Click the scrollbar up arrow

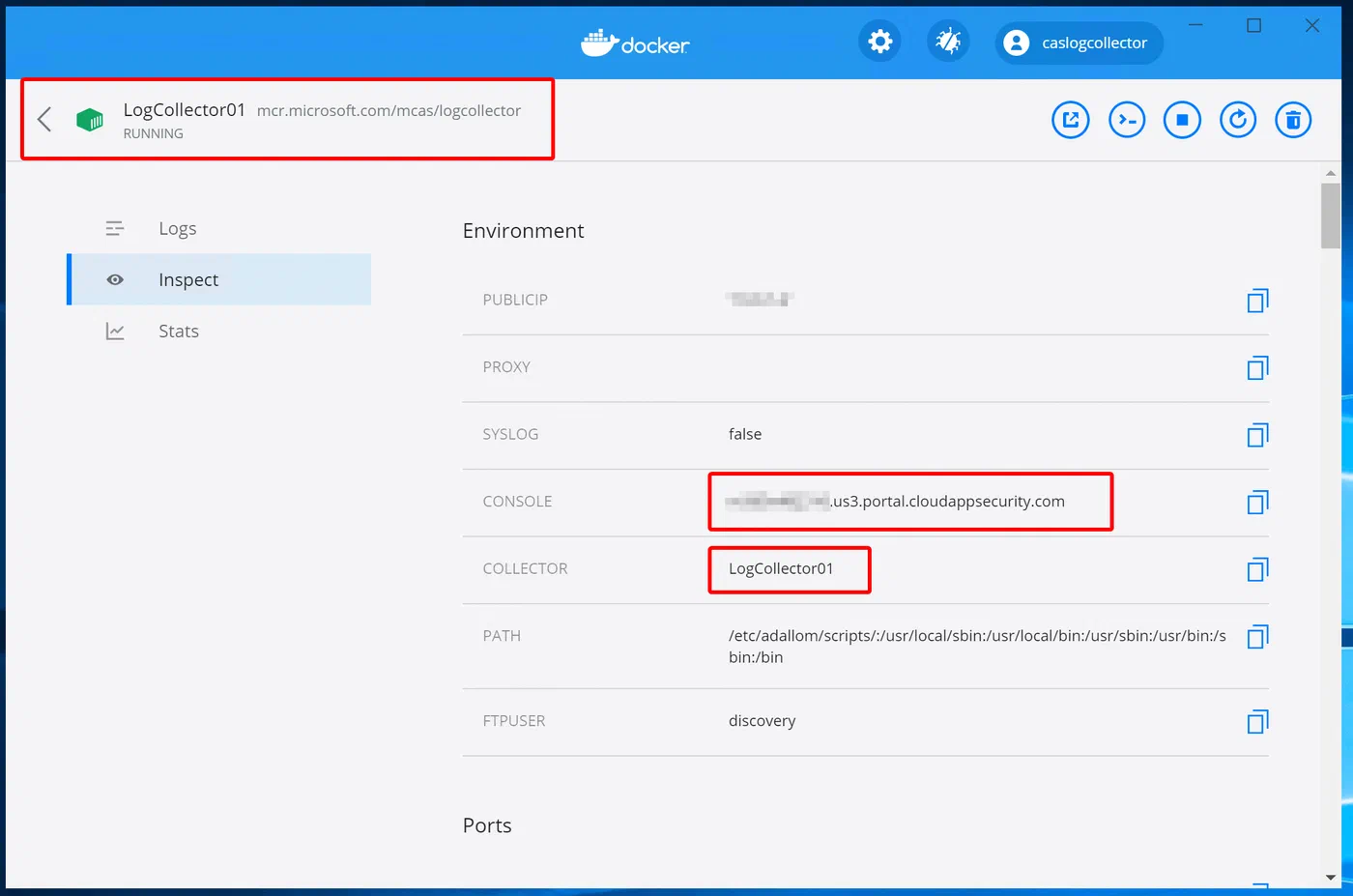point(1331,173)
